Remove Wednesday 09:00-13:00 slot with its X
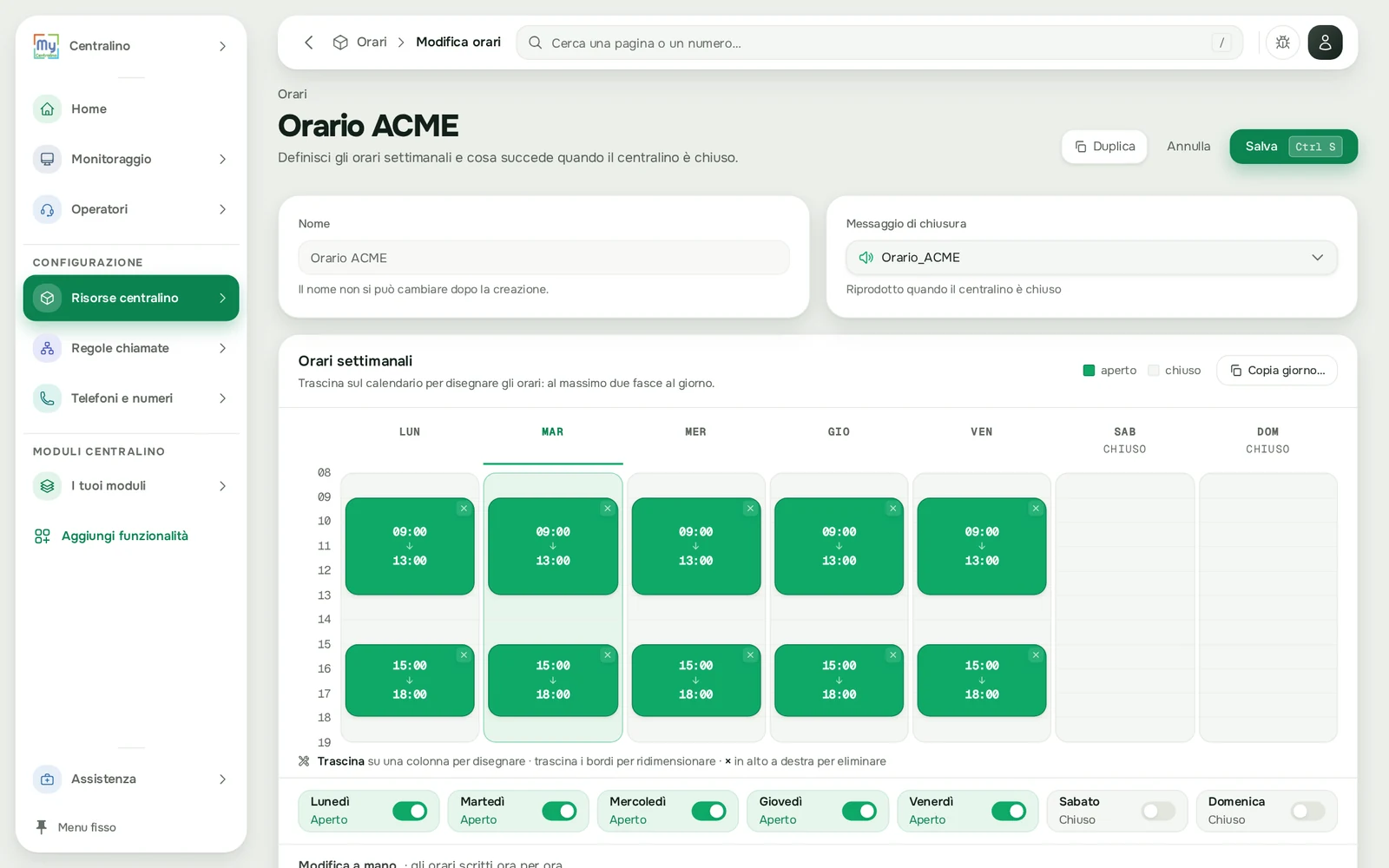1389x868 pixels. pos(750,509)
